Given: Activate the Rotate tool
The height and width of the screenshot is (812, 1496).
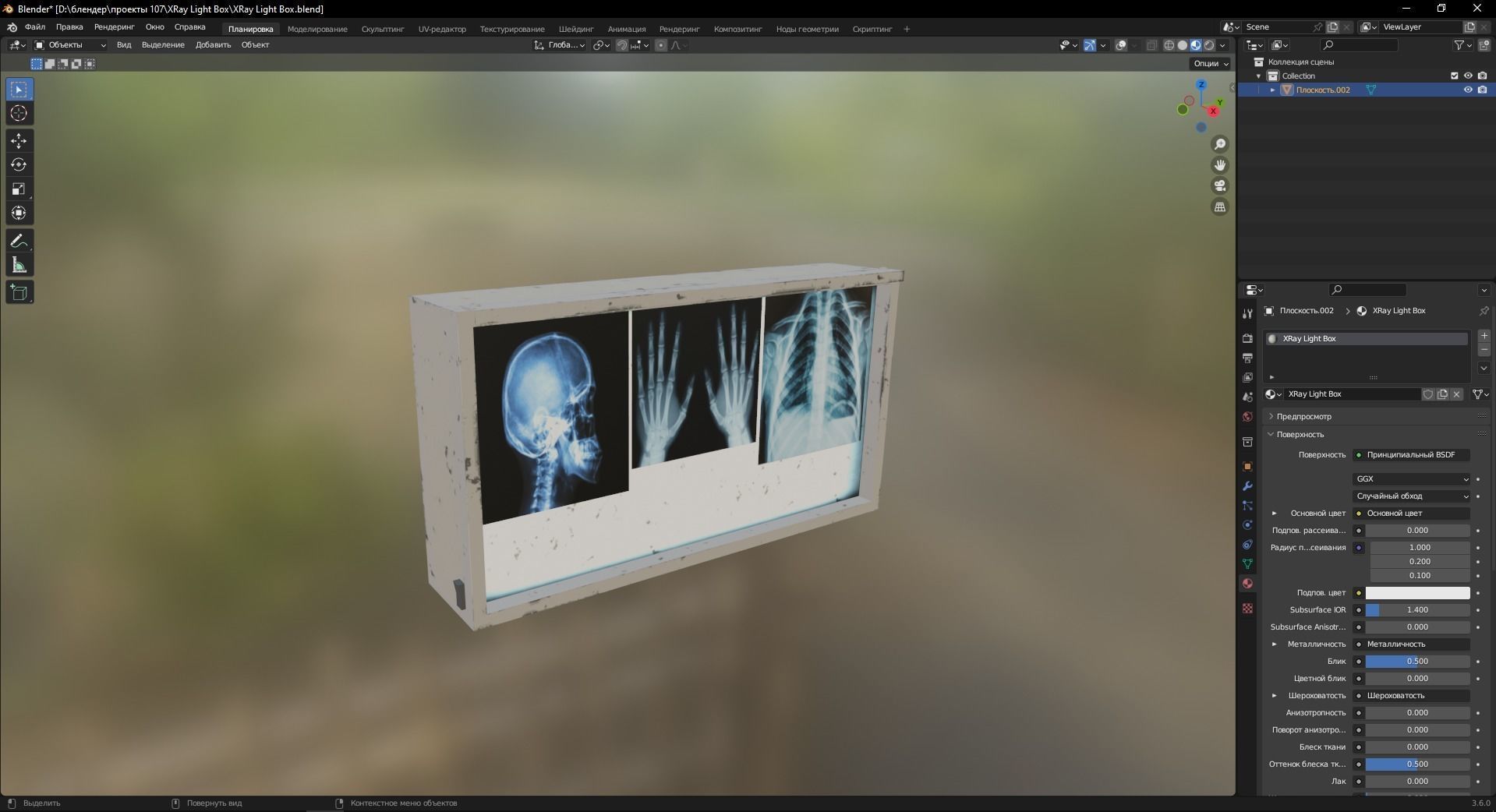Looking at the screenshot, I should (x=19, y=164).
